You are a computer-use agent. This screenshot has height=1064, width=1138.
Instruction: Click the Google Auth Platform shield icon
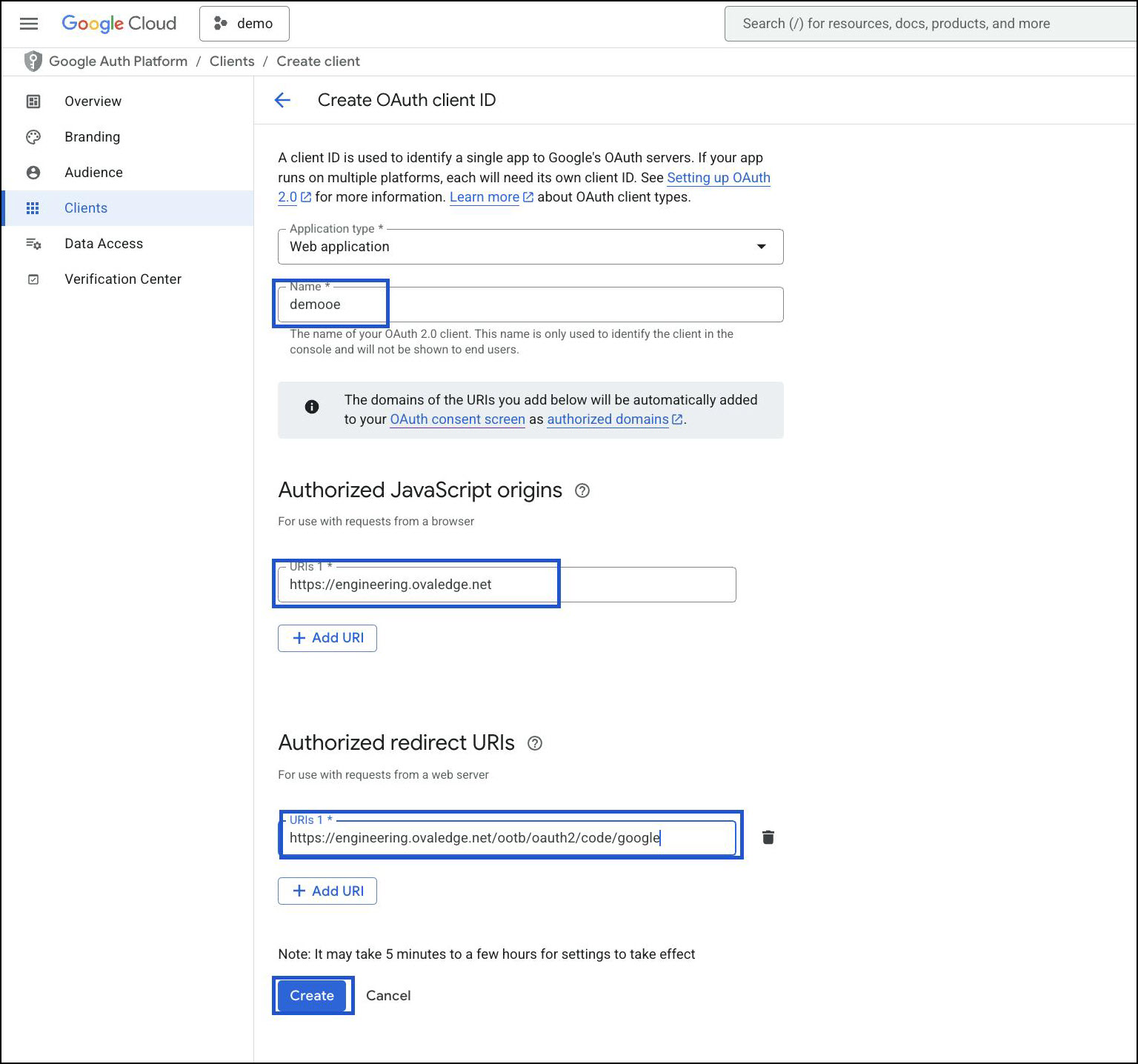pos(33,61)
